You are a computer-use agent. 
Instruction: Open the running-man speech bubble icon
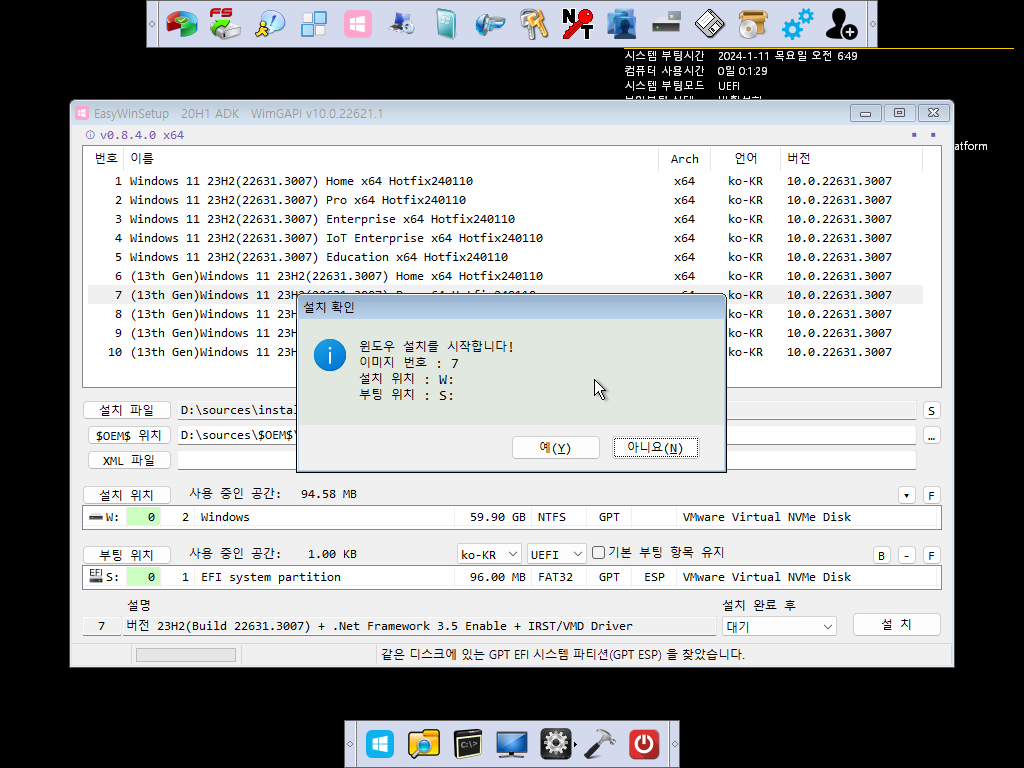click(270, 24)
